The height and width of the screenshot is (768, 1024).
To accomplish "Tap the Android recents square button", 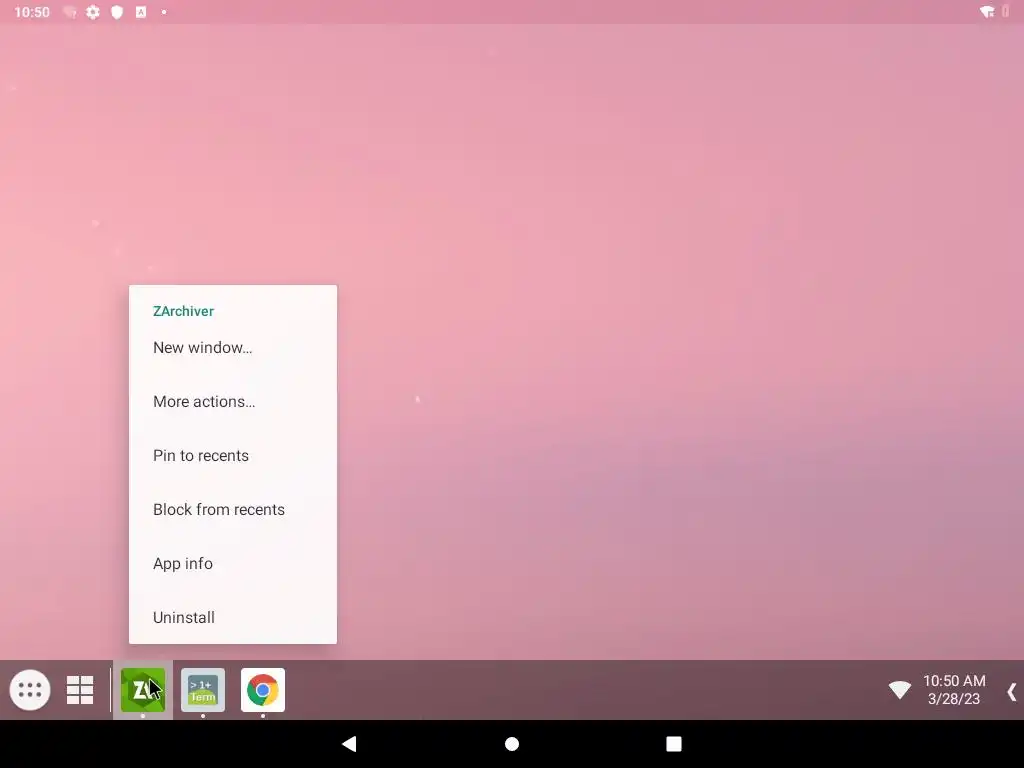I will [x=674, y=744].
